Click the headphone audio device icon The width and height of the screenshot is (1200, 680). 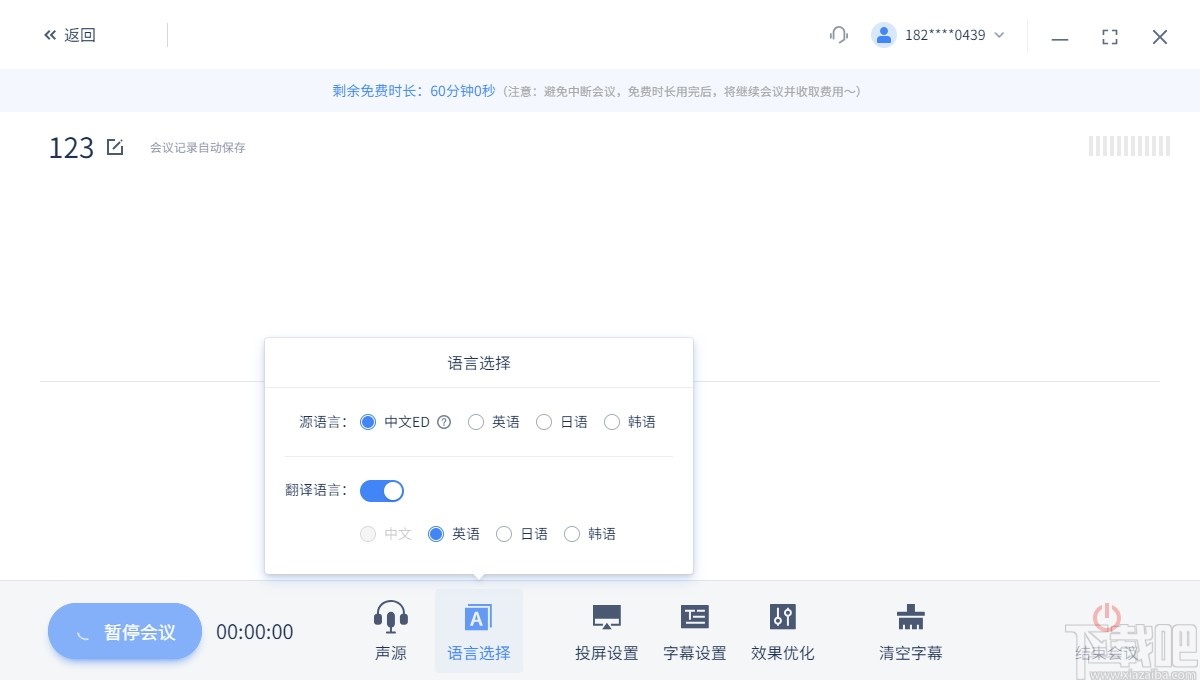click(838, 34)
